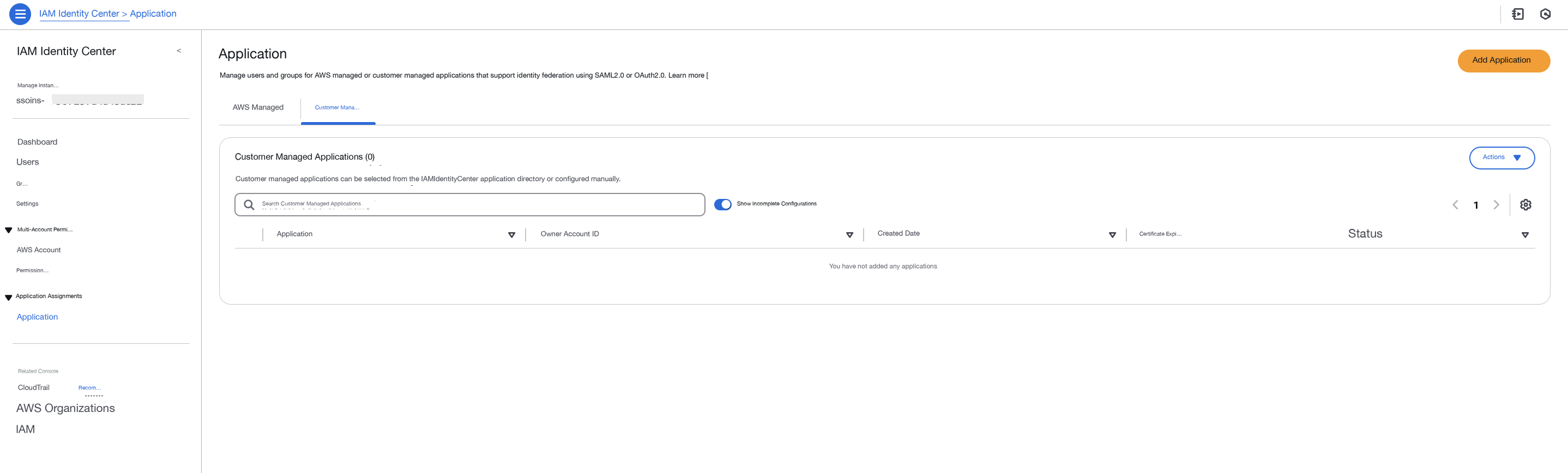Switch to AWS Managed tab
The width and height of the screenshot is (1568, 473).
pos(258,108)
